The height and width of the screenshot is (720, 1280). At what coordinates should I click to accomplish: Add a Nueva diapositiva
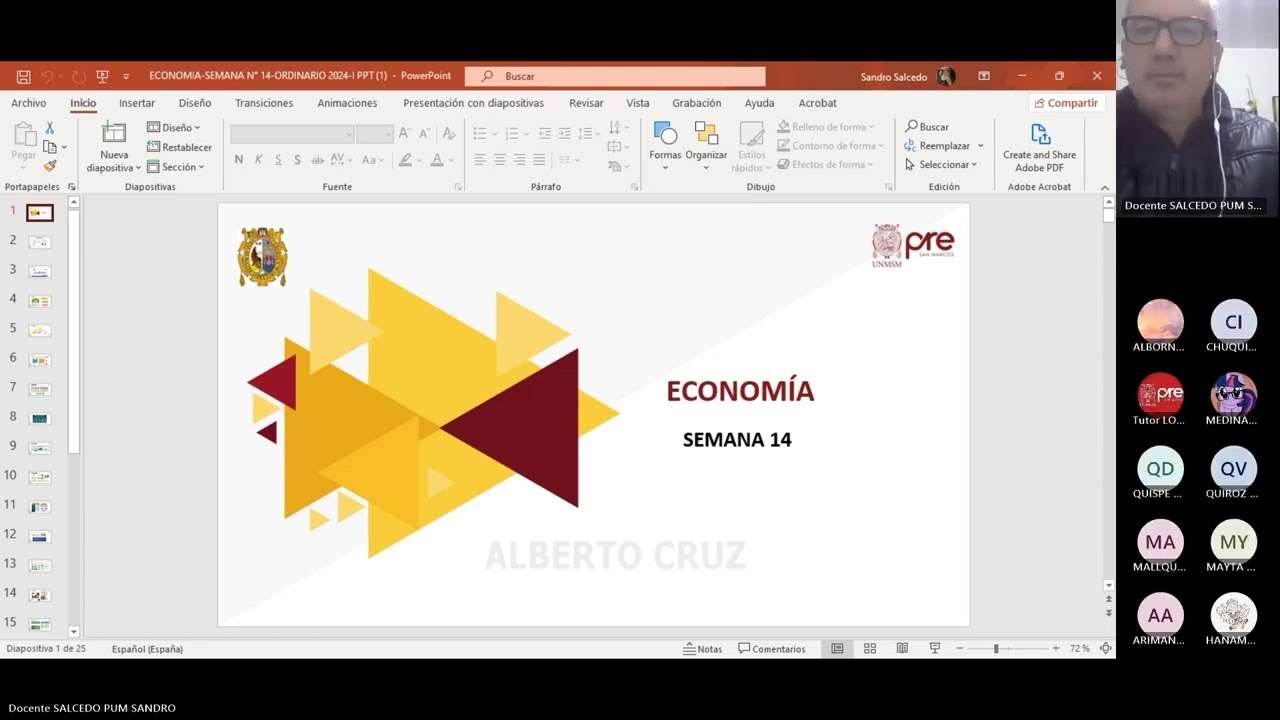tap(114, 148)
